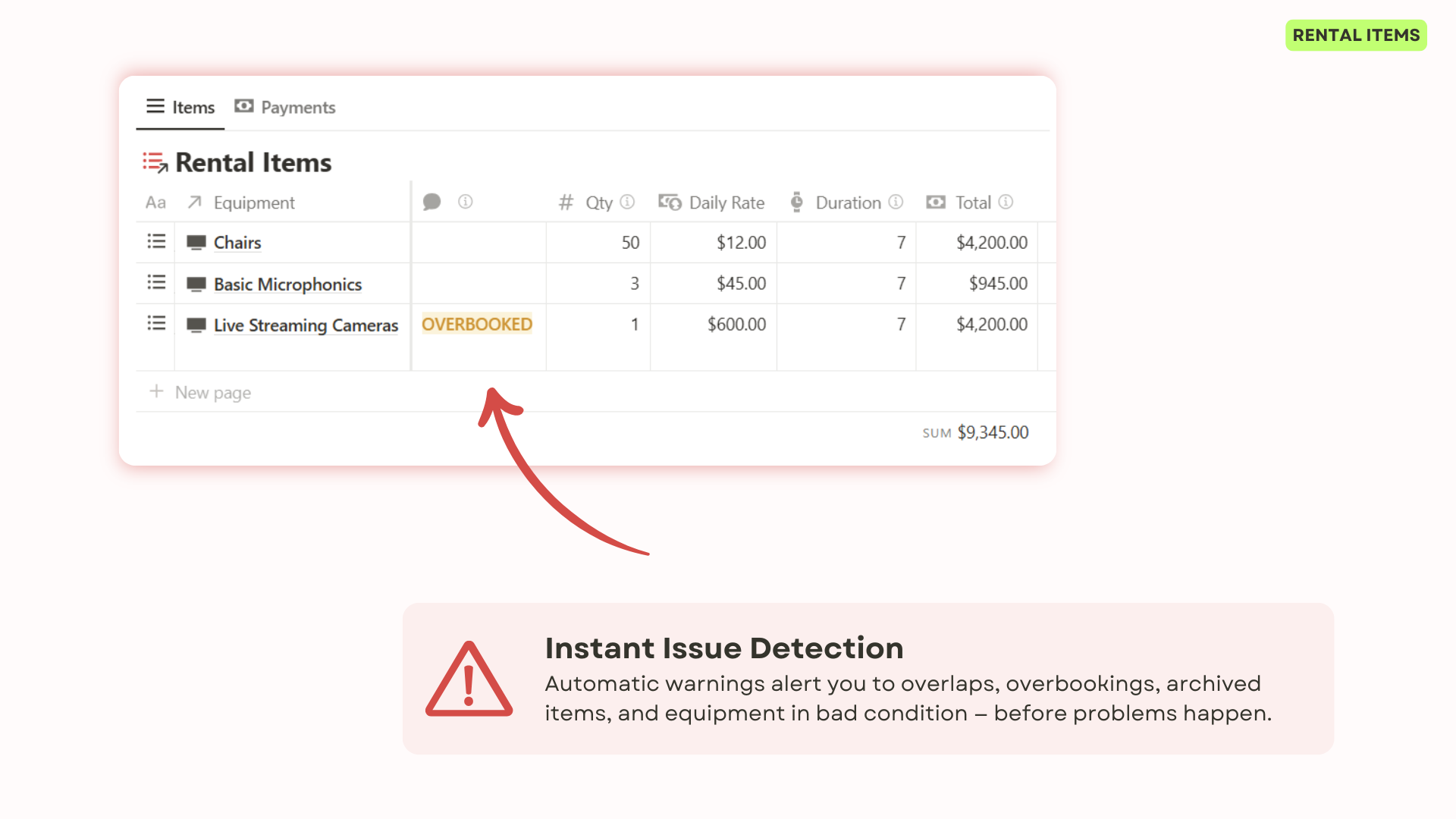
Task: Click the Daily Rate currency icon
Action: coord(668,202)
